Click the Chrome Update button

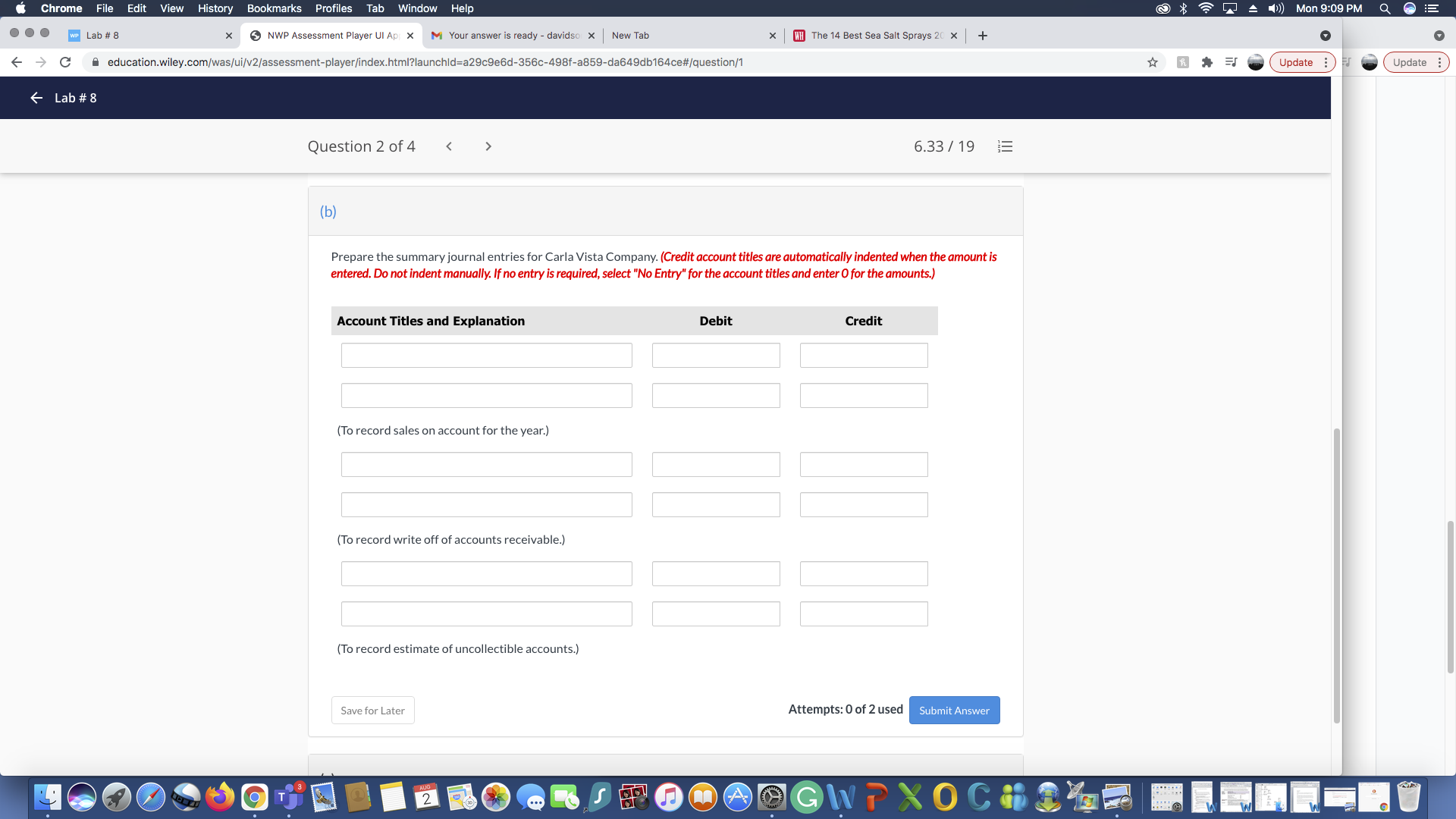pos(1295,62)
